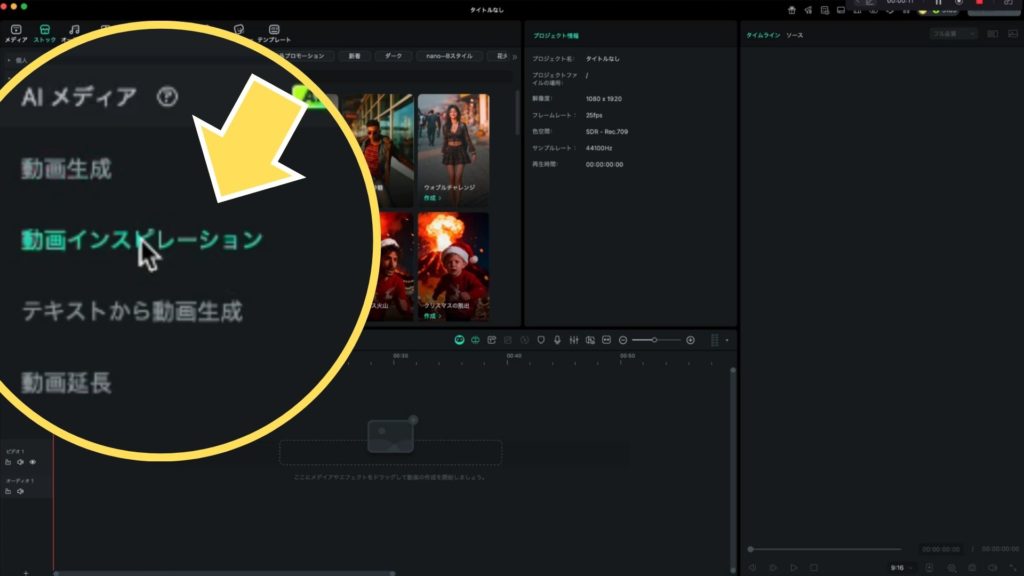Select 動画インスピレーション in AI media list
The width and height of the screenshot is (1024, 576).
point(141,240)
